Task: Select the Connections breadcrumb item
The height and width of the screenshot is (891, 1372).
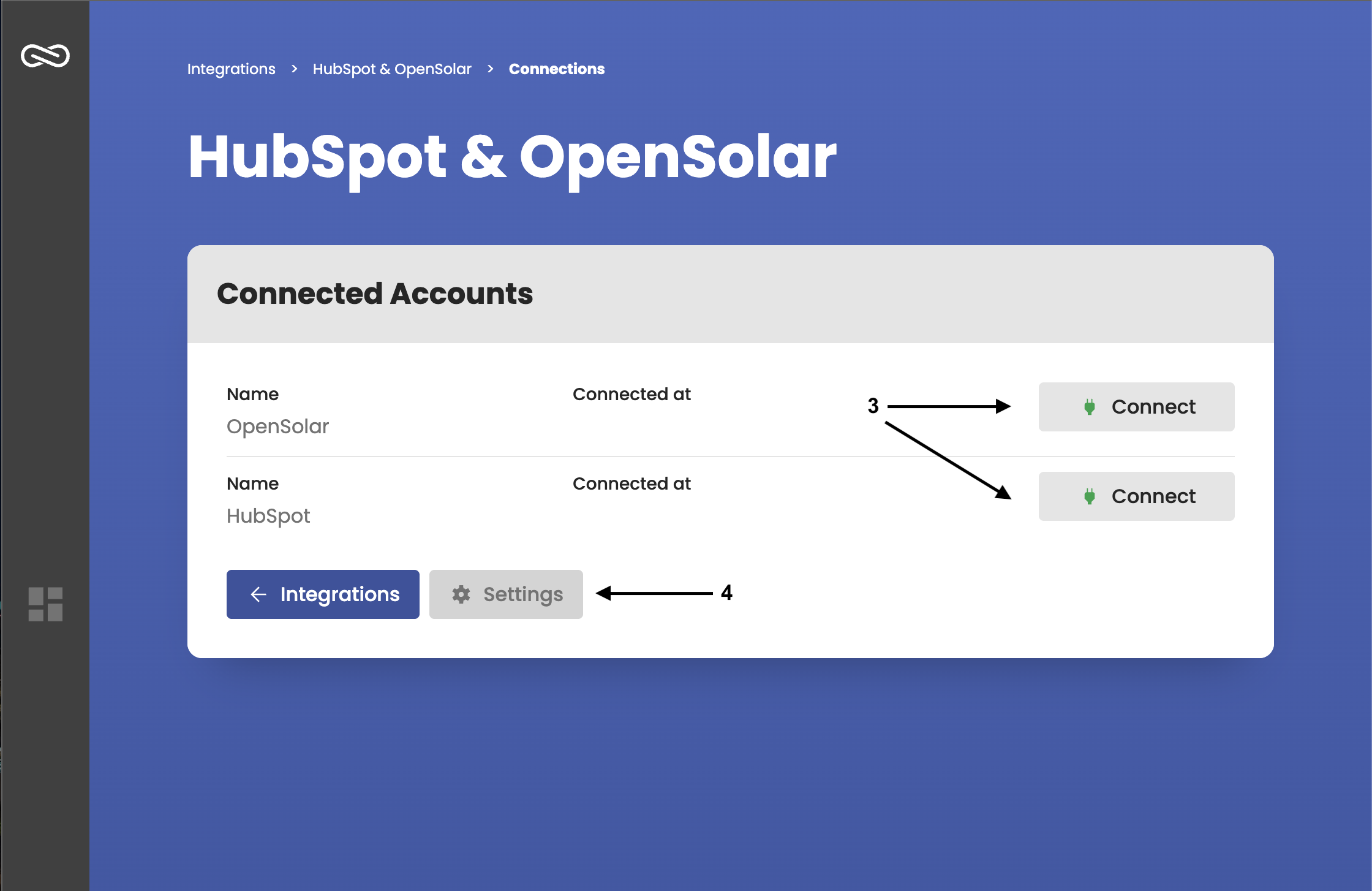Action: click(x=556, y=69)
